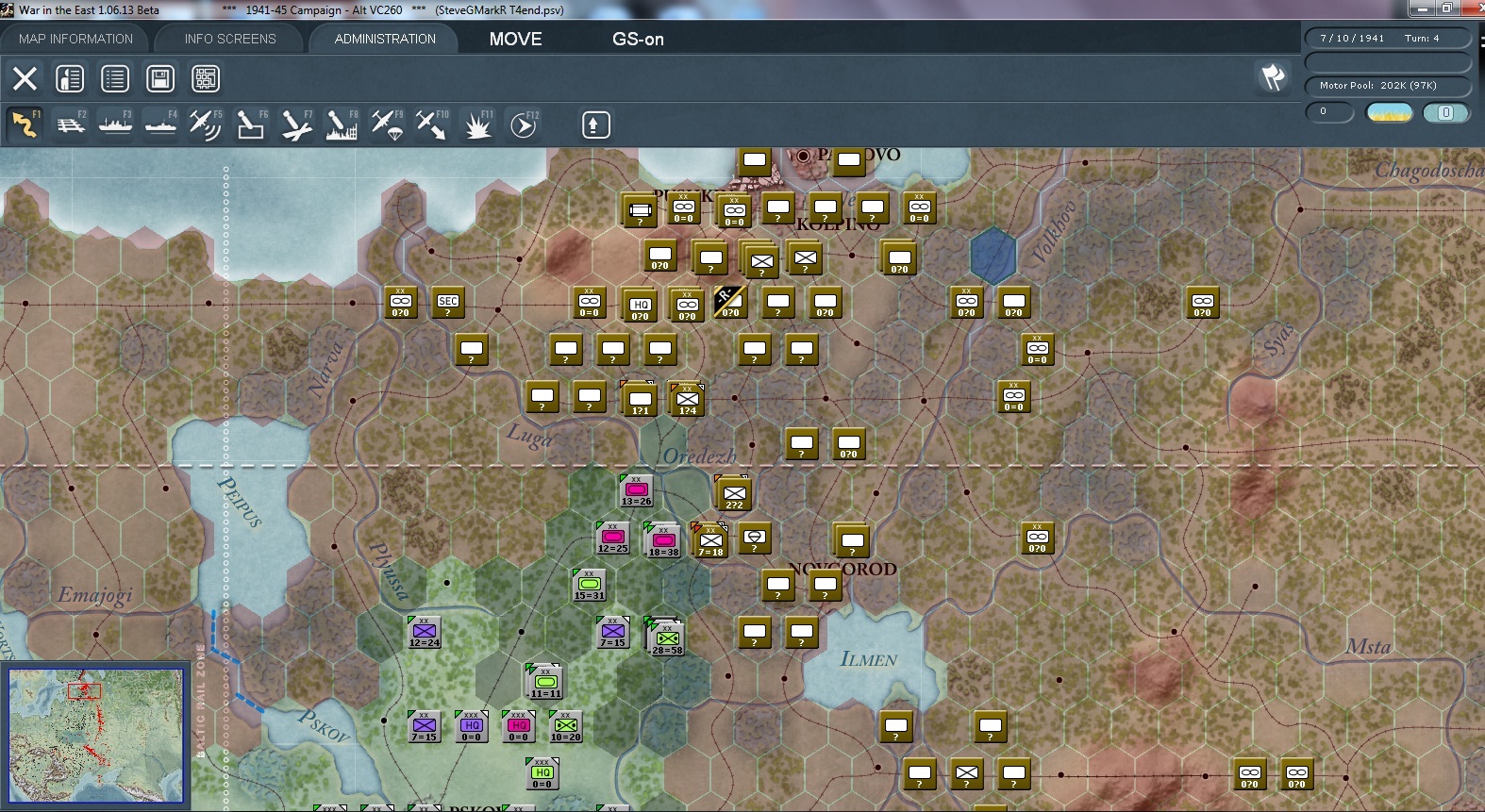The image size is (1485, 812).
Task: Select the F11 explosion mode icon
Action: tap(477, 124)
